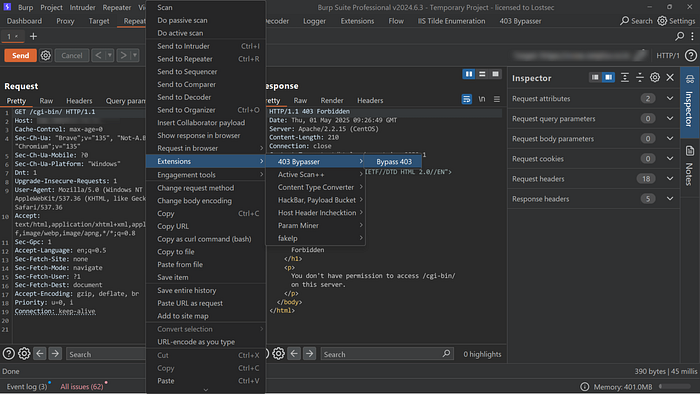
Task: Expand all Inspector sections
Action: [625, 78]
